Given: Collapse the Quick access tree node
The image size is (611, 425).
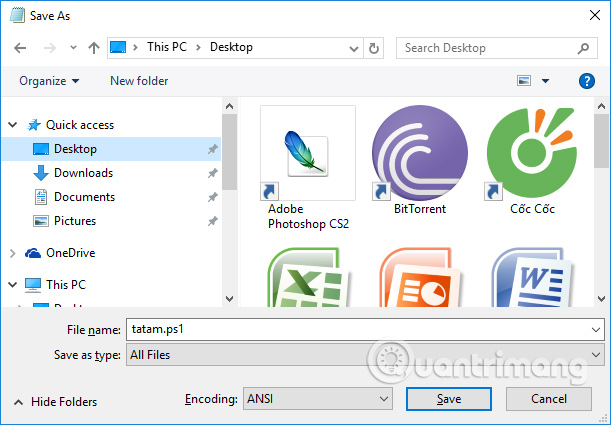Looking at the screenshot, I should coord(13,125).
